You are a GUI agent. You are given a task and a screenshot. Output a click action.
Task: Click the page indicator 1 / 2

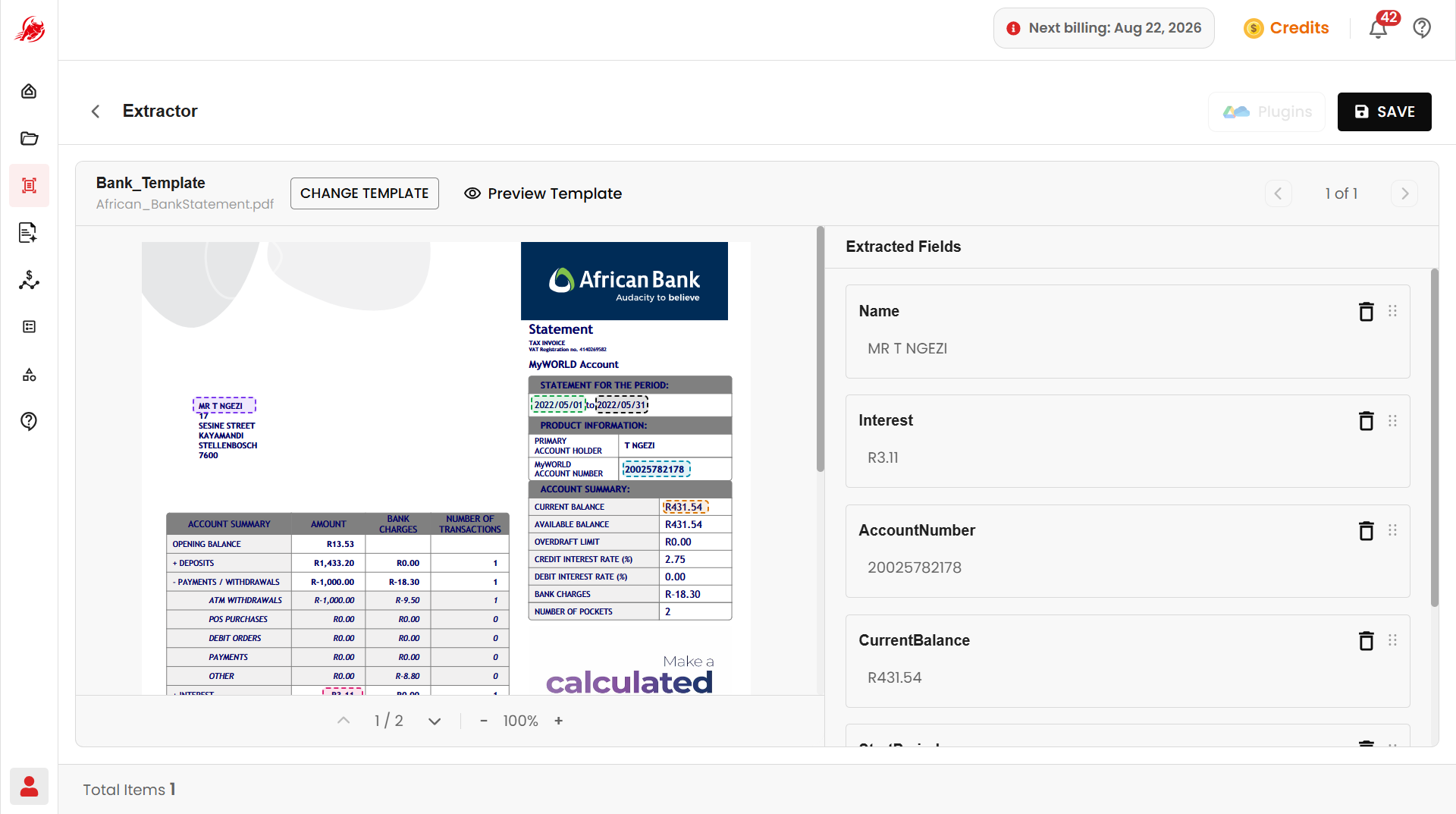(x=389, y=721)
